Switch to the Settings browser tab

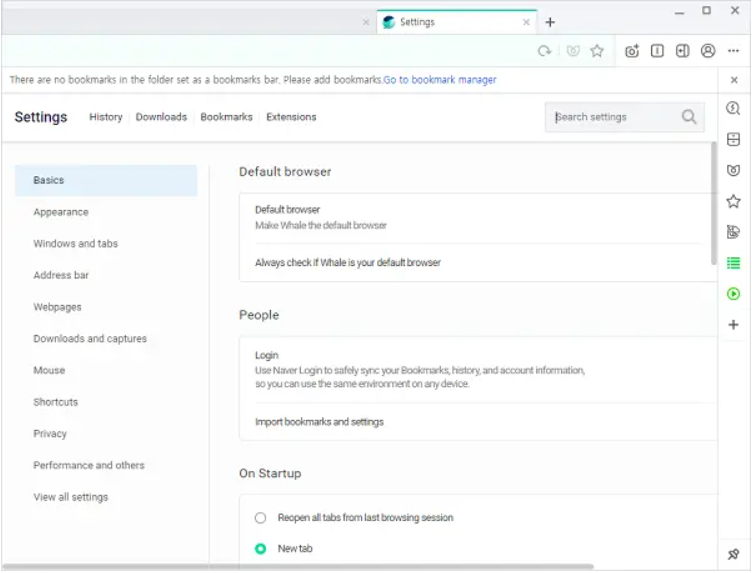click(x=457, y=22)
